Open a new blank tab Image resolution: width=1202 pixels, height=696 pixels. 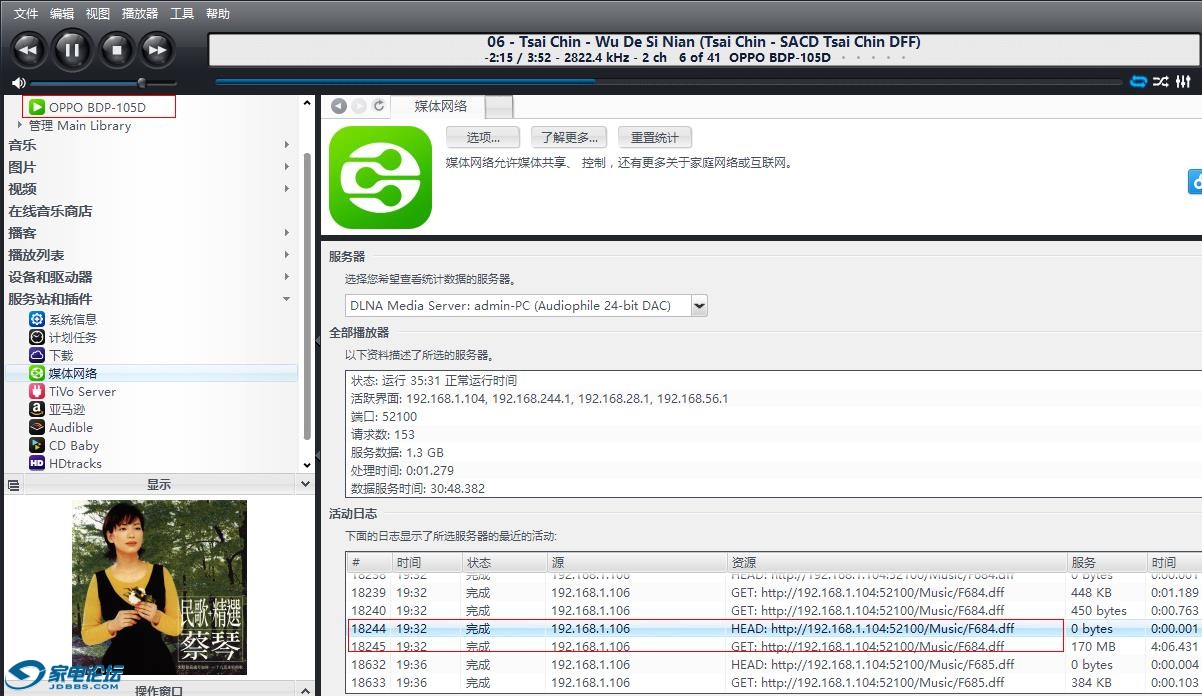(x=499, y=107)
